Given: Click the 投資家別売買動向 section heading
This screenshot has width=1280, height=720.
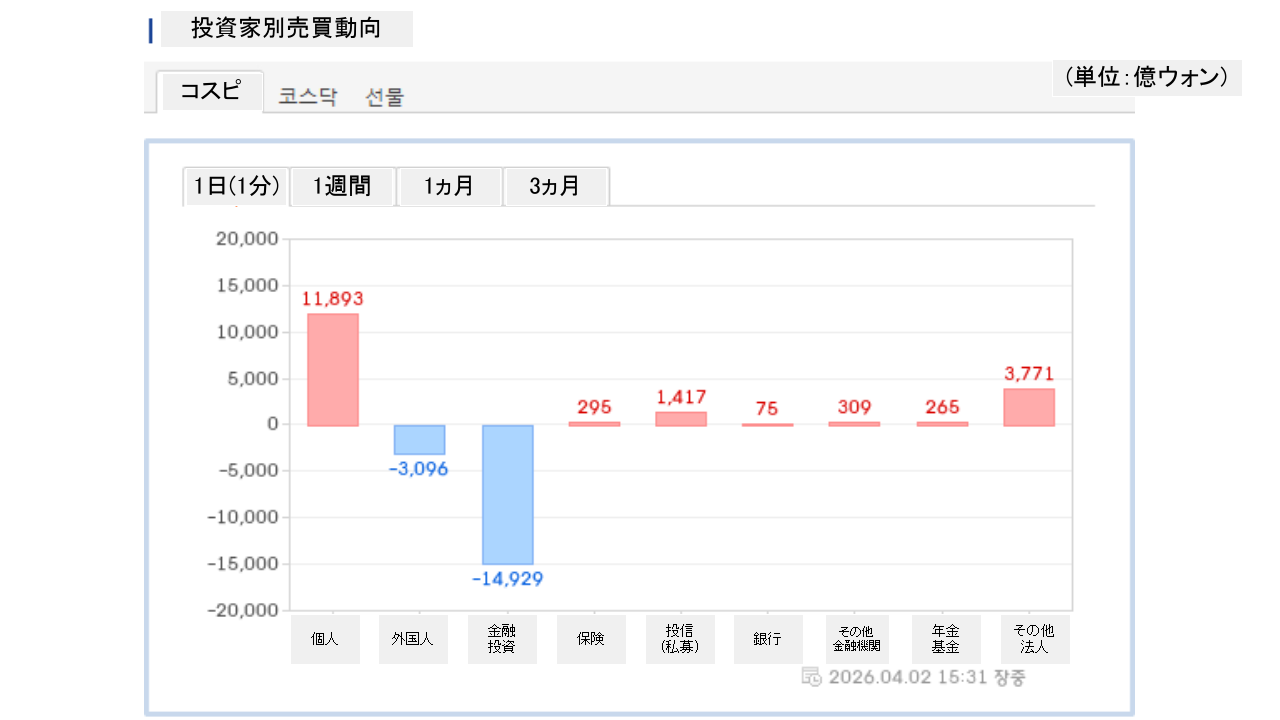Looking at the screenshot, I should 286,29.
